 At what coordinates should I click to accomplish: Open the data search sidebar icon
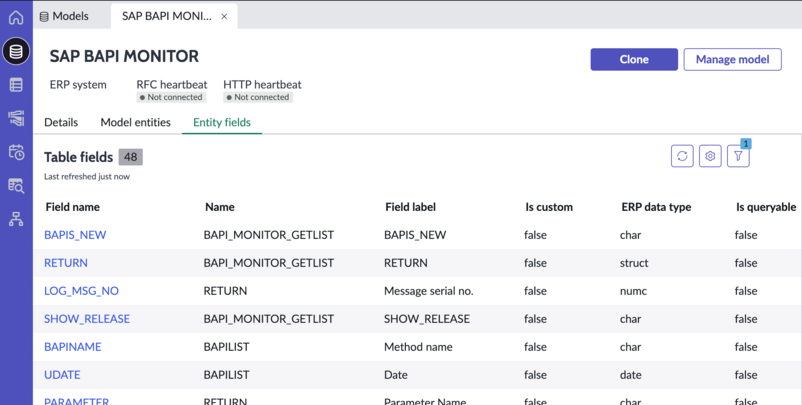(16, 186)
